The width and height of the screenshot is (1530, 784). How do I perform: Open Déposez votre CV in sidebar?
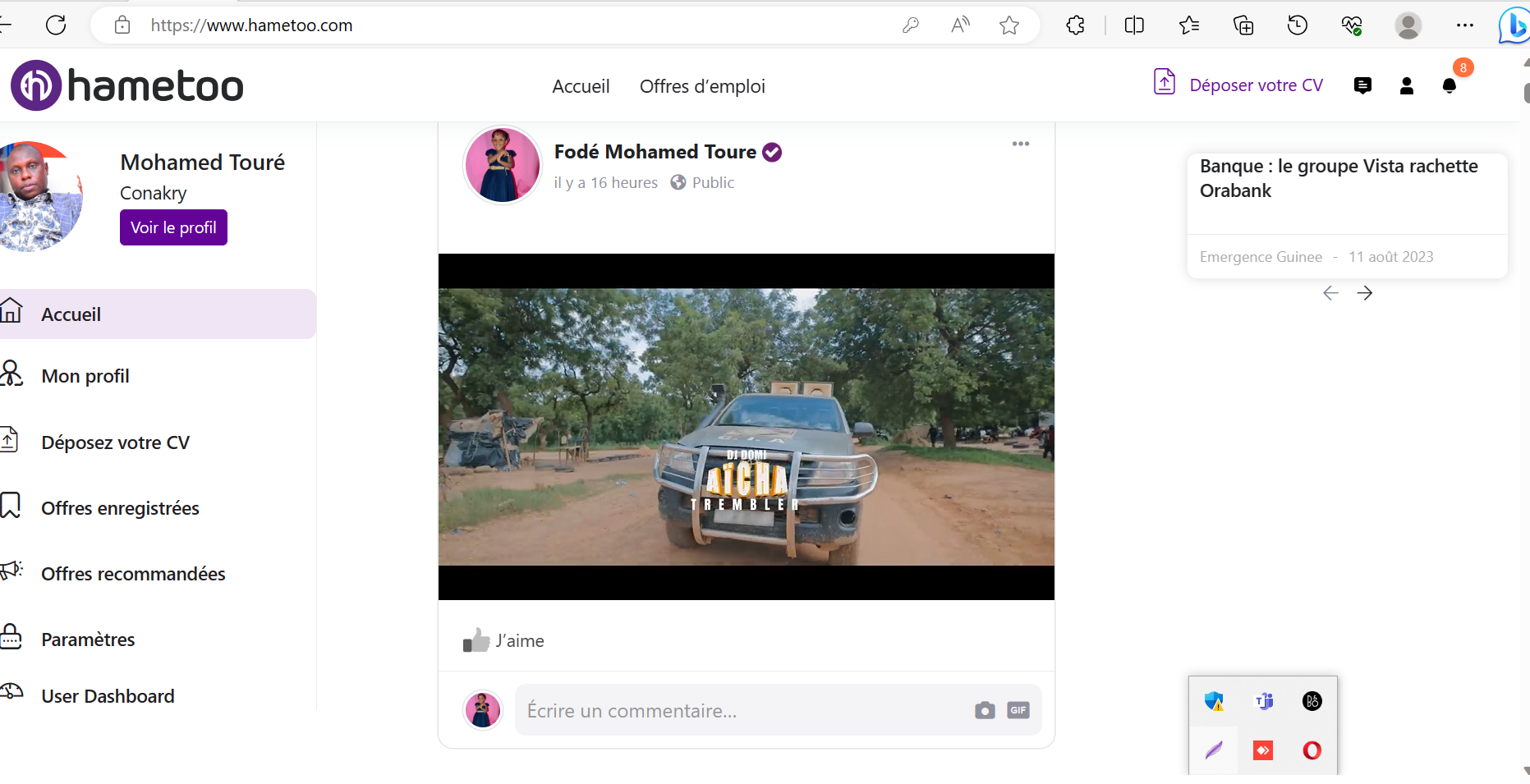[115, 442]
